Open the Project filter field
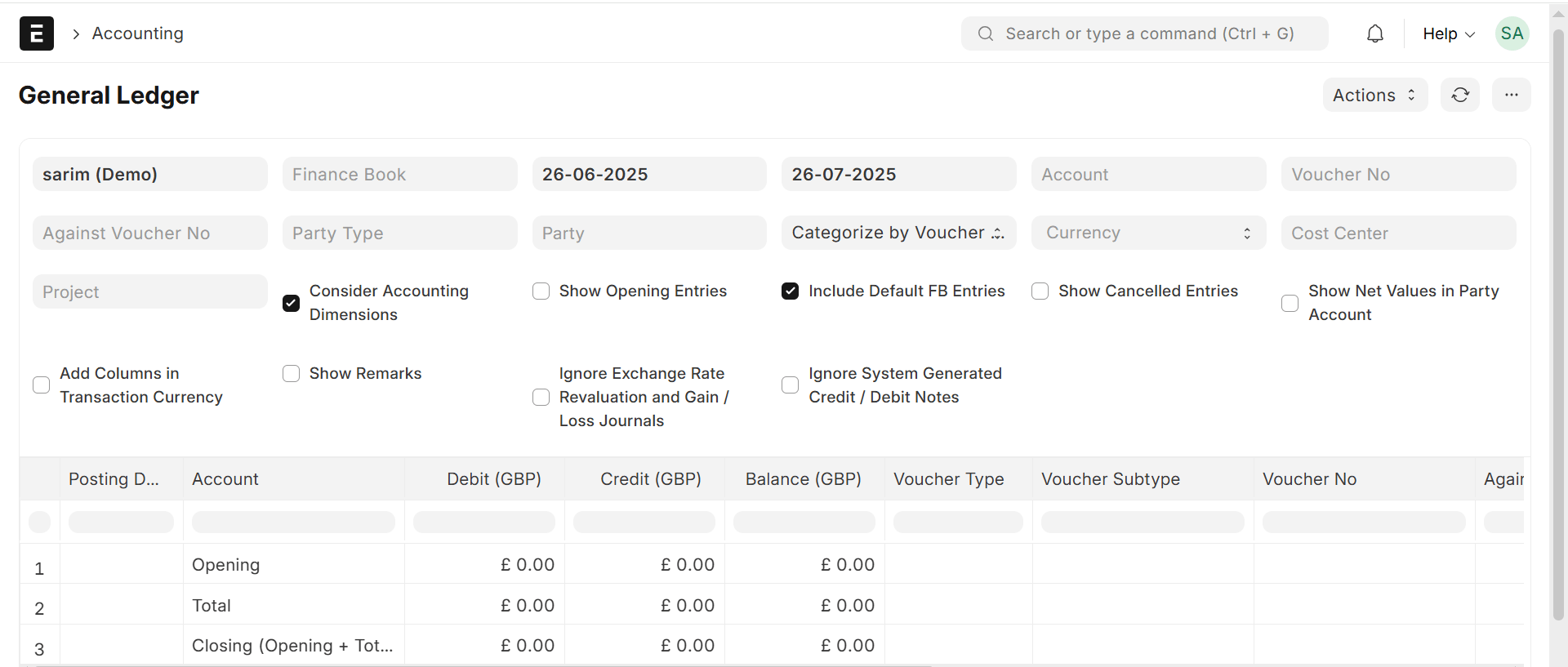 tap(150, 291)
